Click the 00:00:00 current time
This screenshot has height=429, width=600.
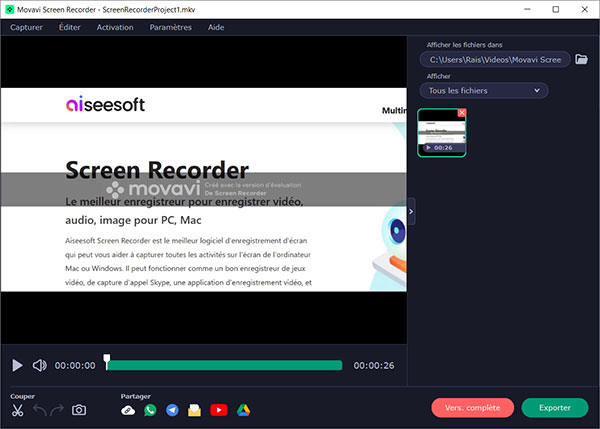point(75,365)
